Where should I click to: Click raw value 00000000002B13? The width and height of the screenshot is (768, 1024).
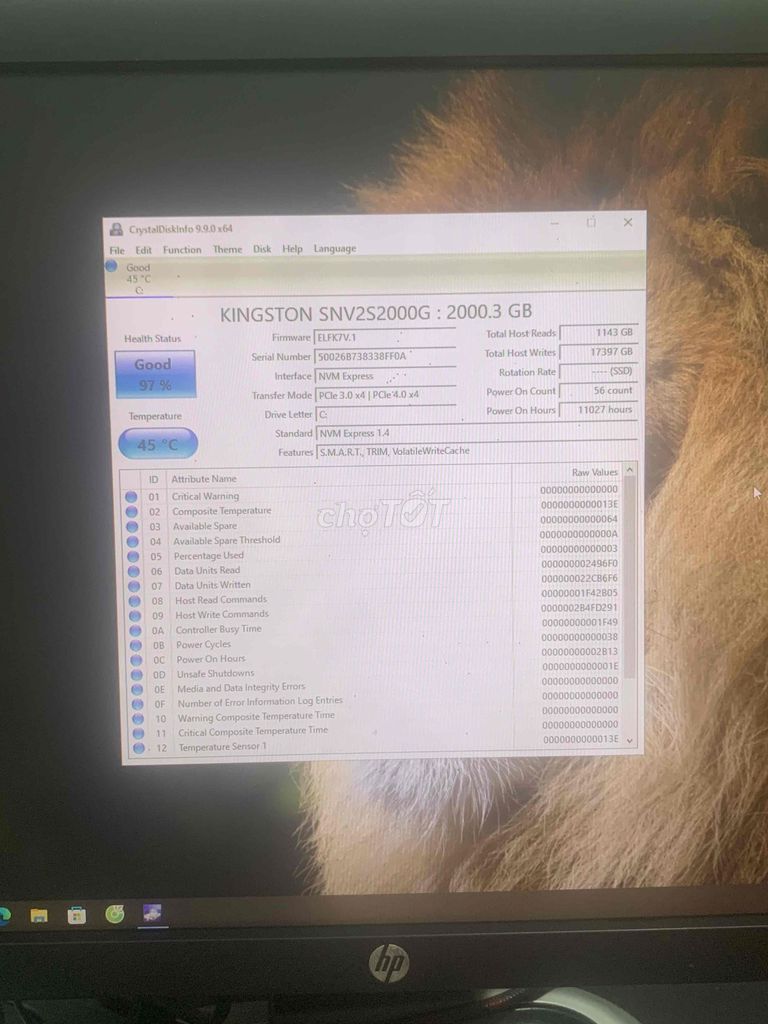[579, 652]
